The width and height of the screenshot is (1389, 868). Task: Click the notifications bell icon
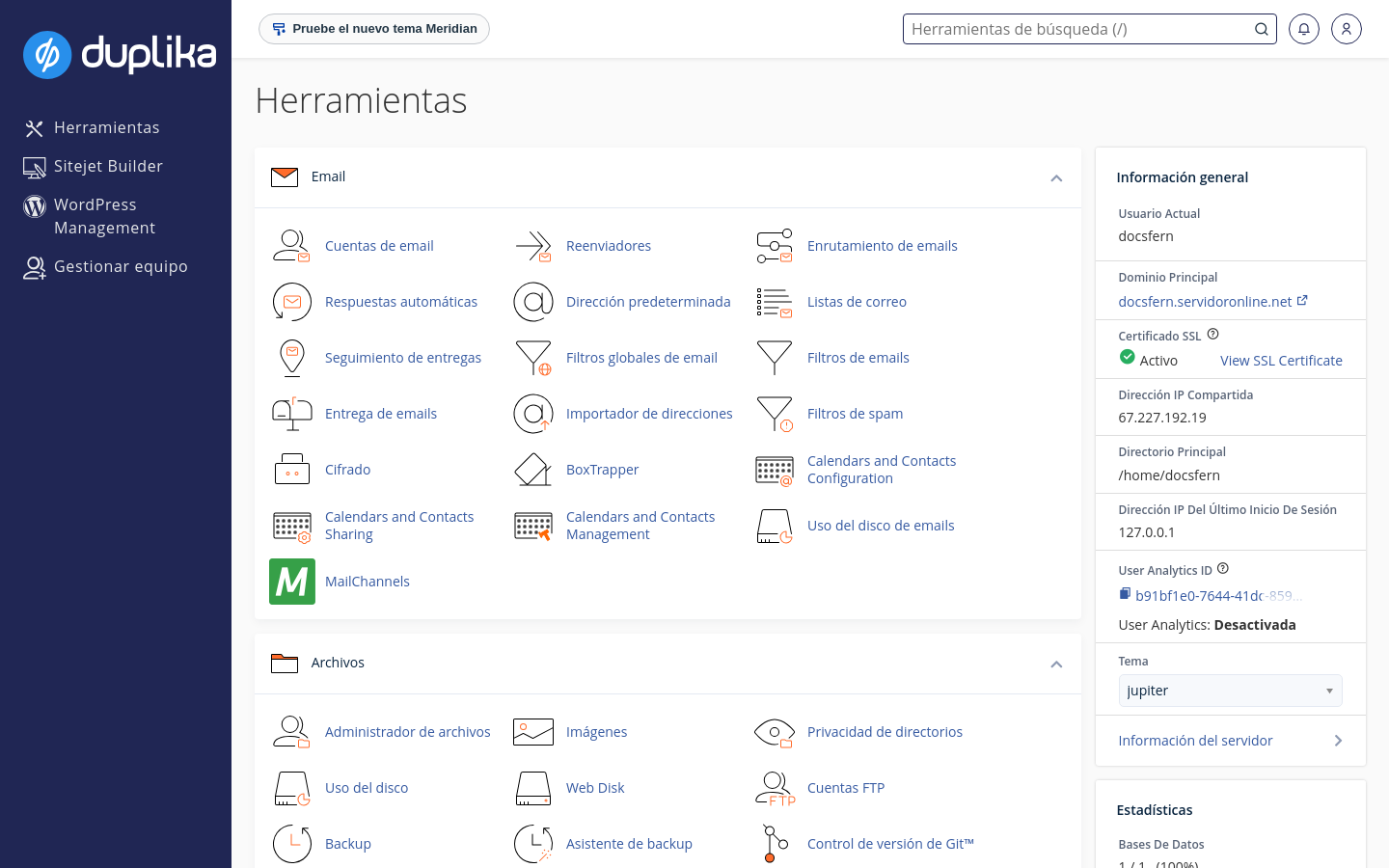(1303, 29)
